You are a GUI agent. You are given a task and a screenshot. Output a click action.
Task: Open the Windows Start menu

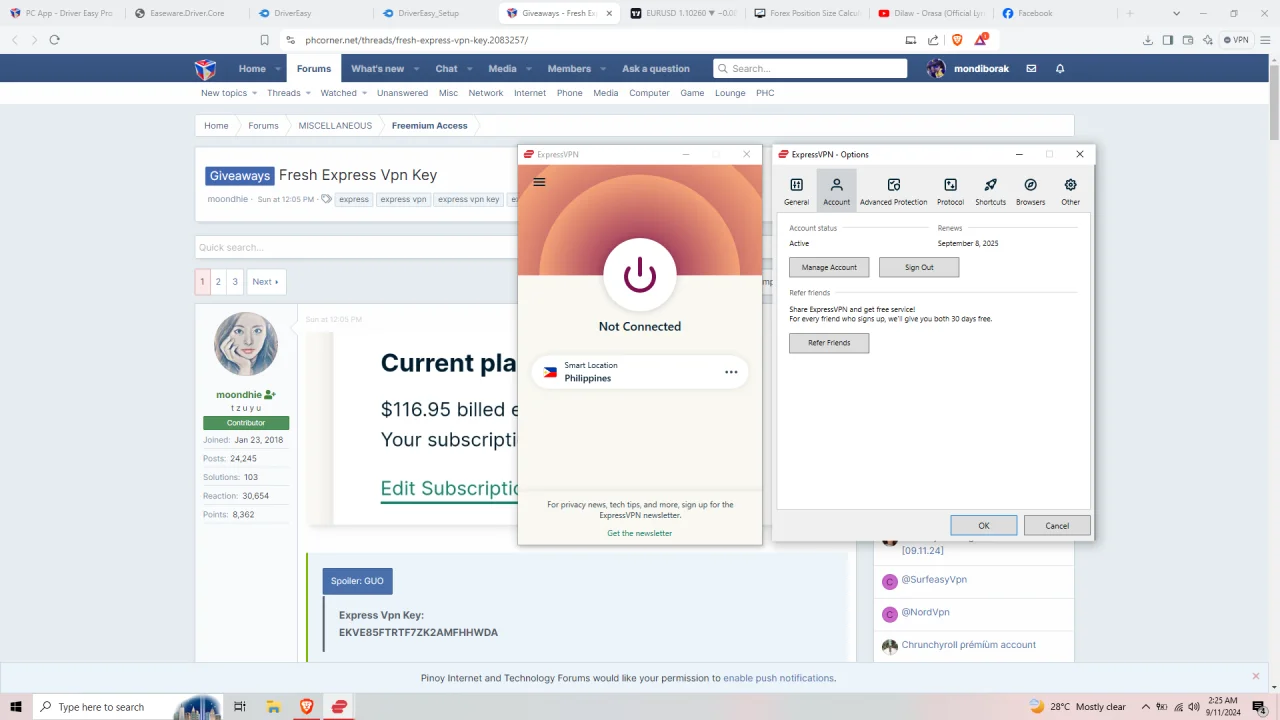[16, 706]
